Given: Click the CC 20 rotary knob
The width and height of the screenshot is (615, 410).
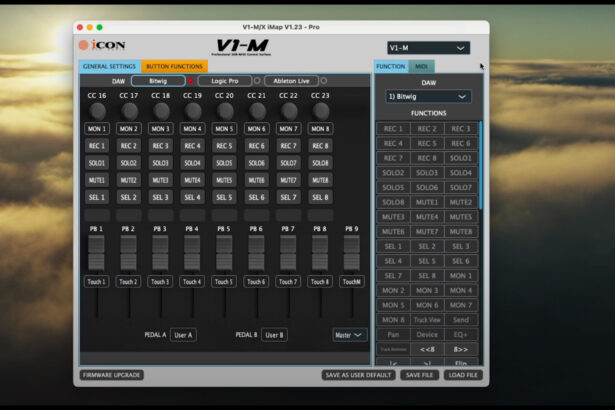Looking at the screenshot, I should point(225,112).
